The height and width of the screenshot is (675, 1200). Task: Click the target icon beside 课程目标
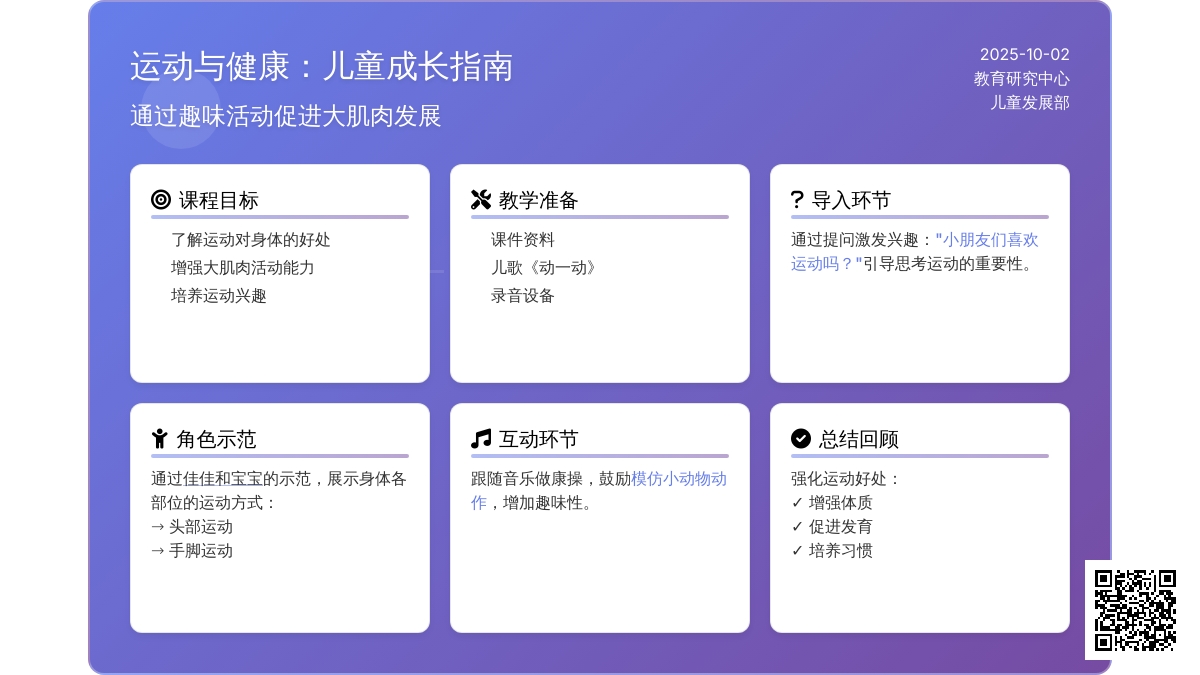click(161, 200)
